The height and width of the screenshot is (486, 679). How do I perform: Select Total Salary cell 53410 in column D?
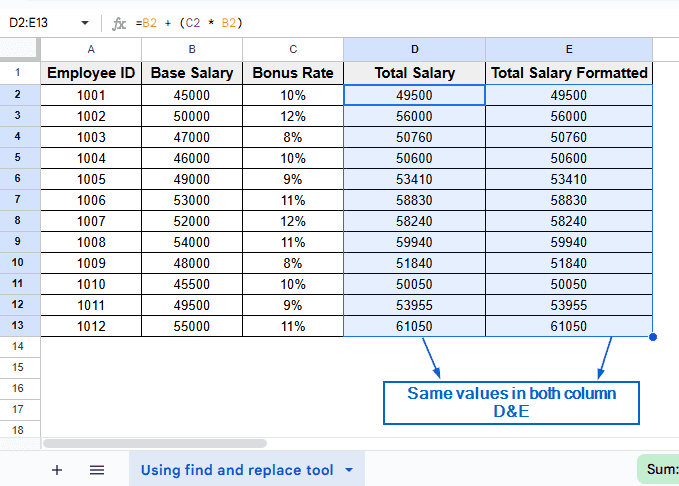click(x=415, y=179)
